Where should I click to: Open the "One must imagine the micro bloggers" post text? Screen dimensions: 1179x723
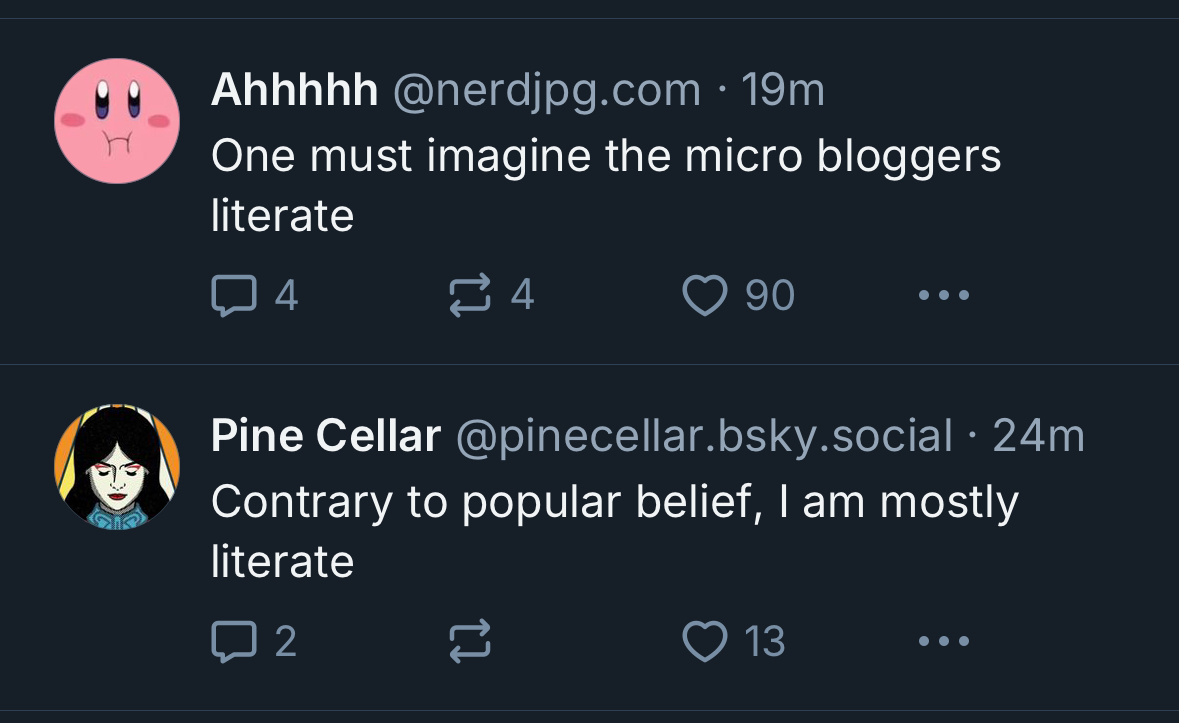605,156
